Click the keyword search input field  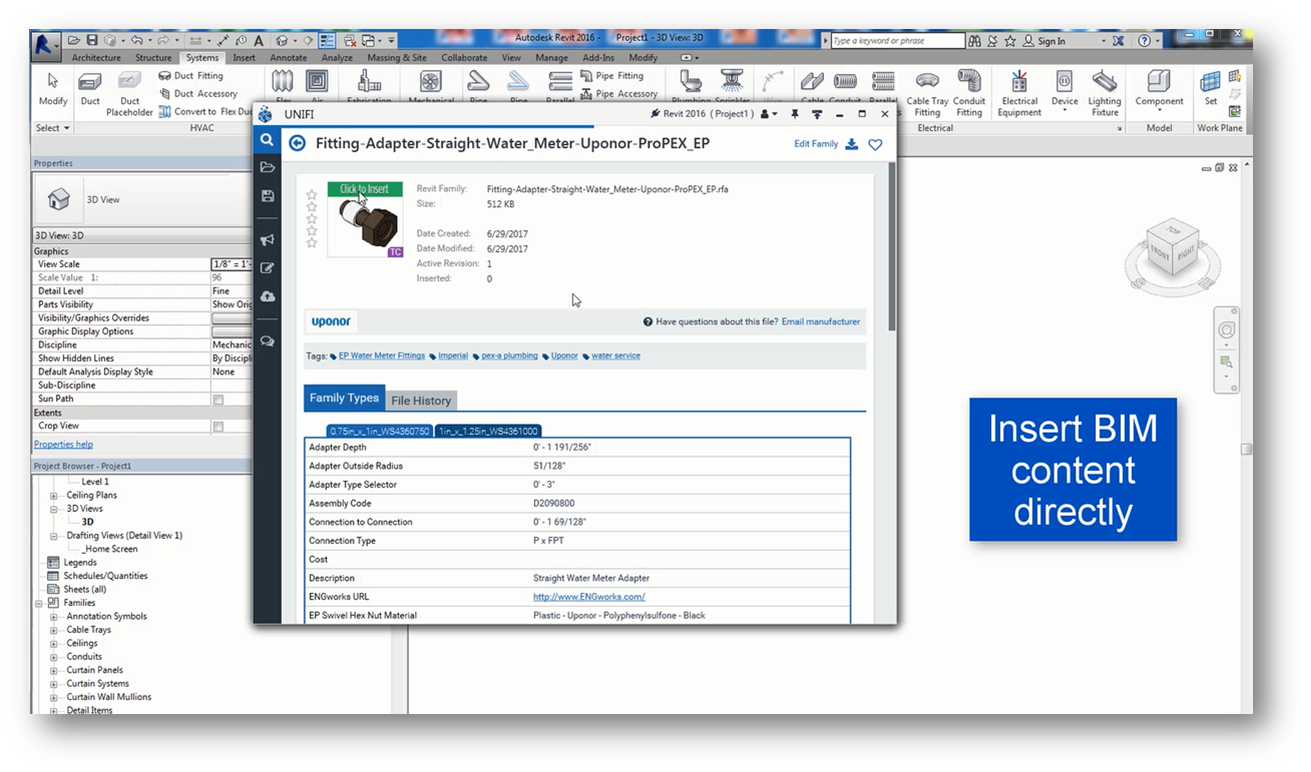coord(897,41)
